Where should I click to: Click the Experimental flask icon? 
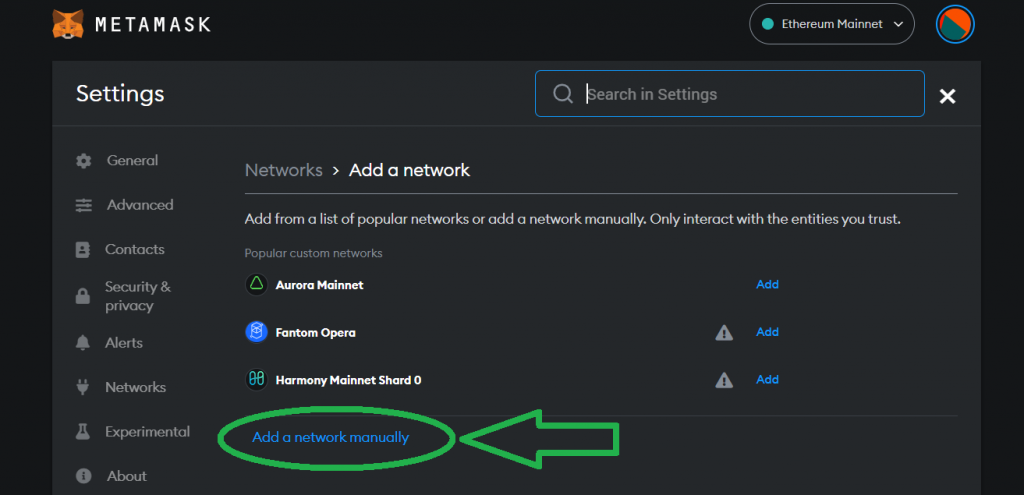coord(82,432)
